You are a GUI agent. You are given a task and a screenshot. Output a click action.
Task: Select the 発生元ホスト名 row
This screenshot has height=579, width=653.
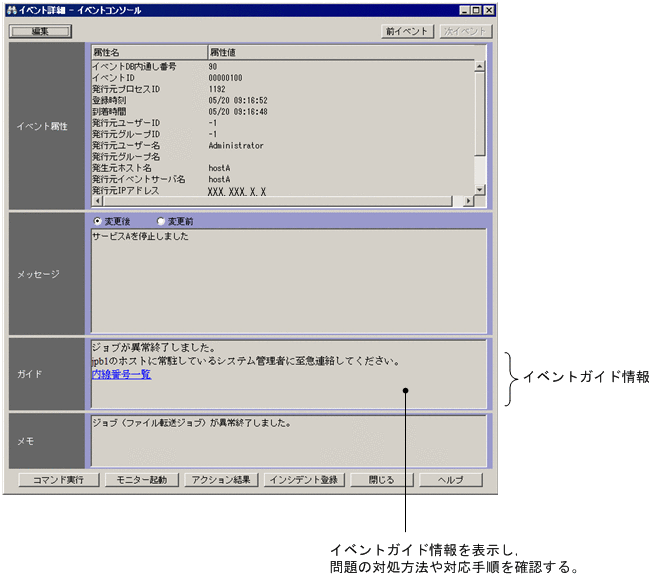pyautogui.click(x=283, y=168)
